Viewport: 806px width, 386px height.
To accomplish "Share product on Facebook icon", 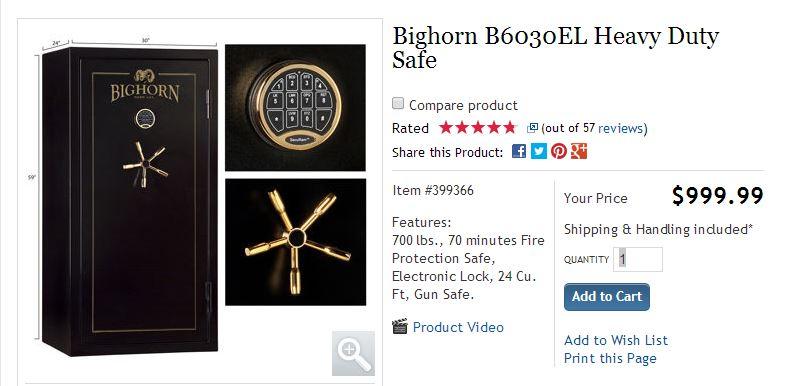I will point(519,151).
